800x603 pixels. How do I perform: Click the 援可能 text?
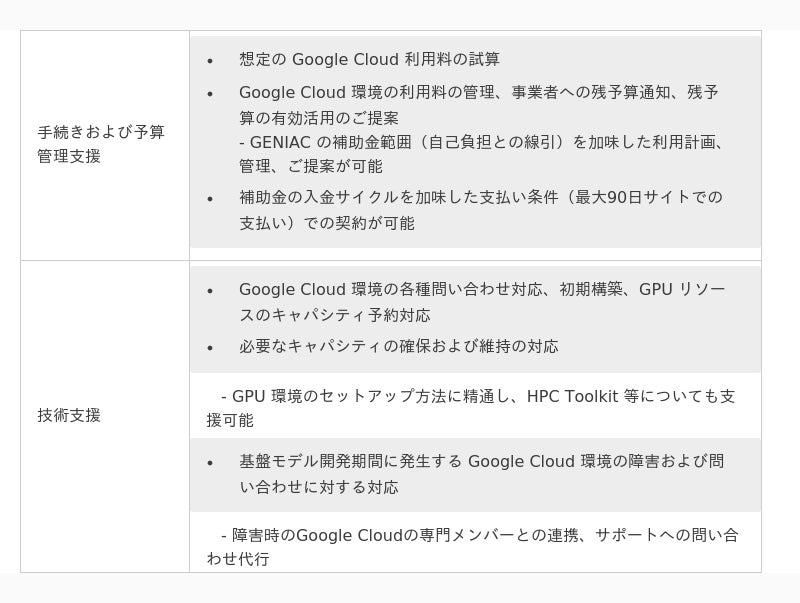[230, 420]
